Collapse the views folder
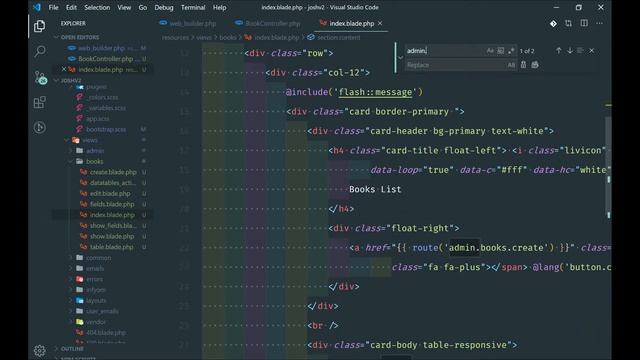The image size is (640, 360). click(67, 140)
